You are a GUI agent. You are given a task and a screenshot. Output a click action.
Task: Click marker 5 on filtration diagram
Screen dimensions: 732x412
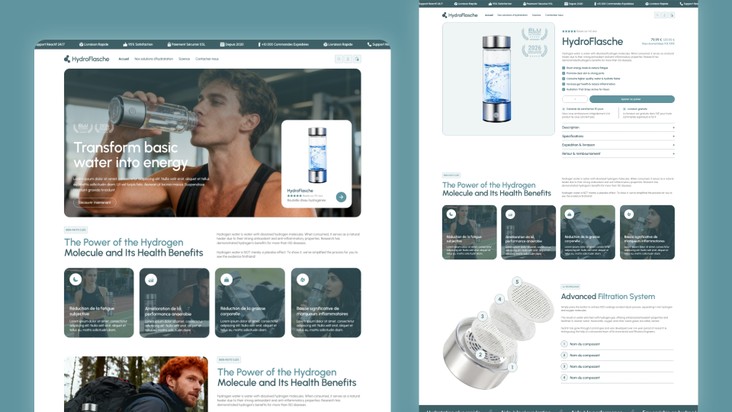517,282
